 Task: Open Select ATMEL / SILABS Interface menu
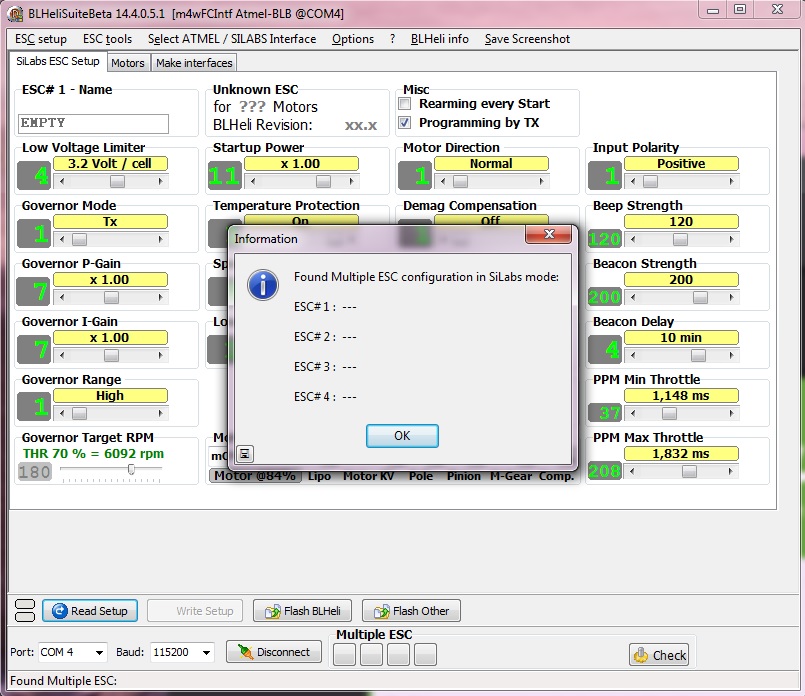pyautogui.click(x=231, y=39)
